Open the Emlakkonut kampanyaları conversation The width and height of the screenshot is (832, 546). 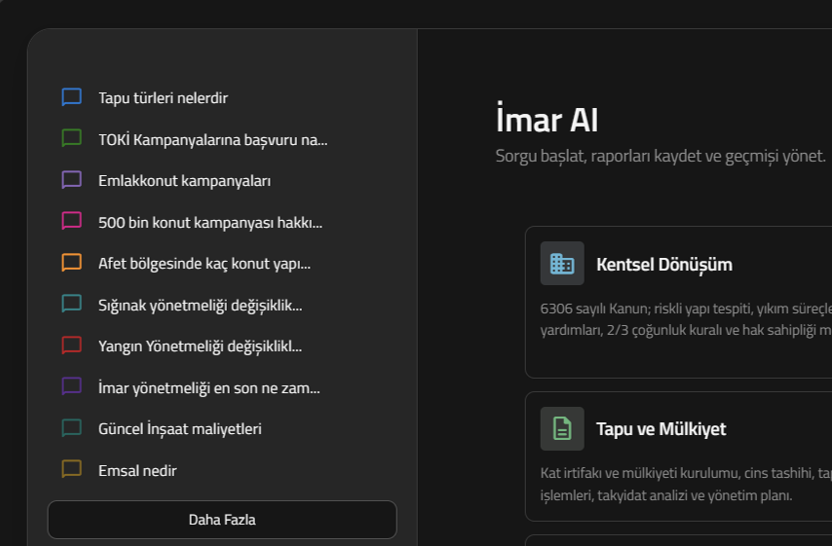pos(184,181)
